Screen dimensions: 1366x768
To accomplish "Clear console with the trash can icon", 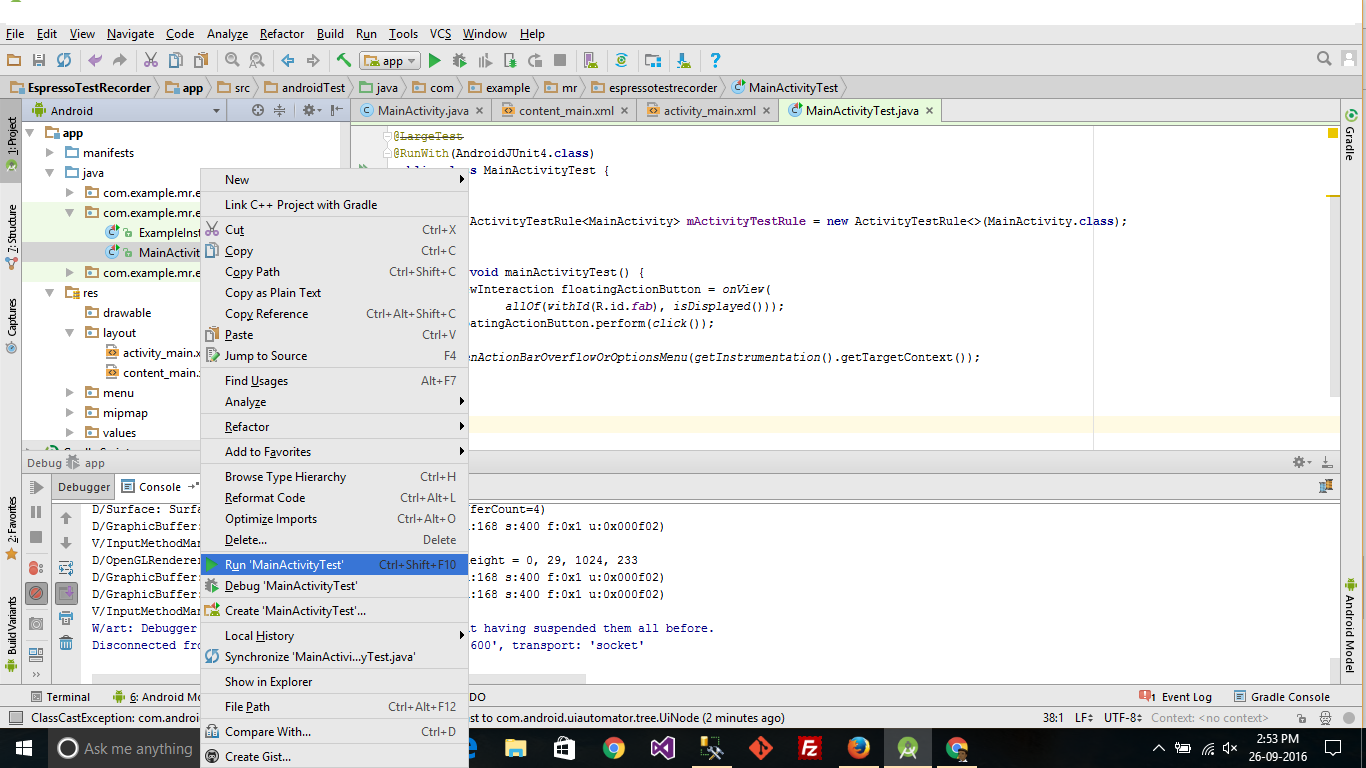I will pyautogui.click(x=66, y=643).
